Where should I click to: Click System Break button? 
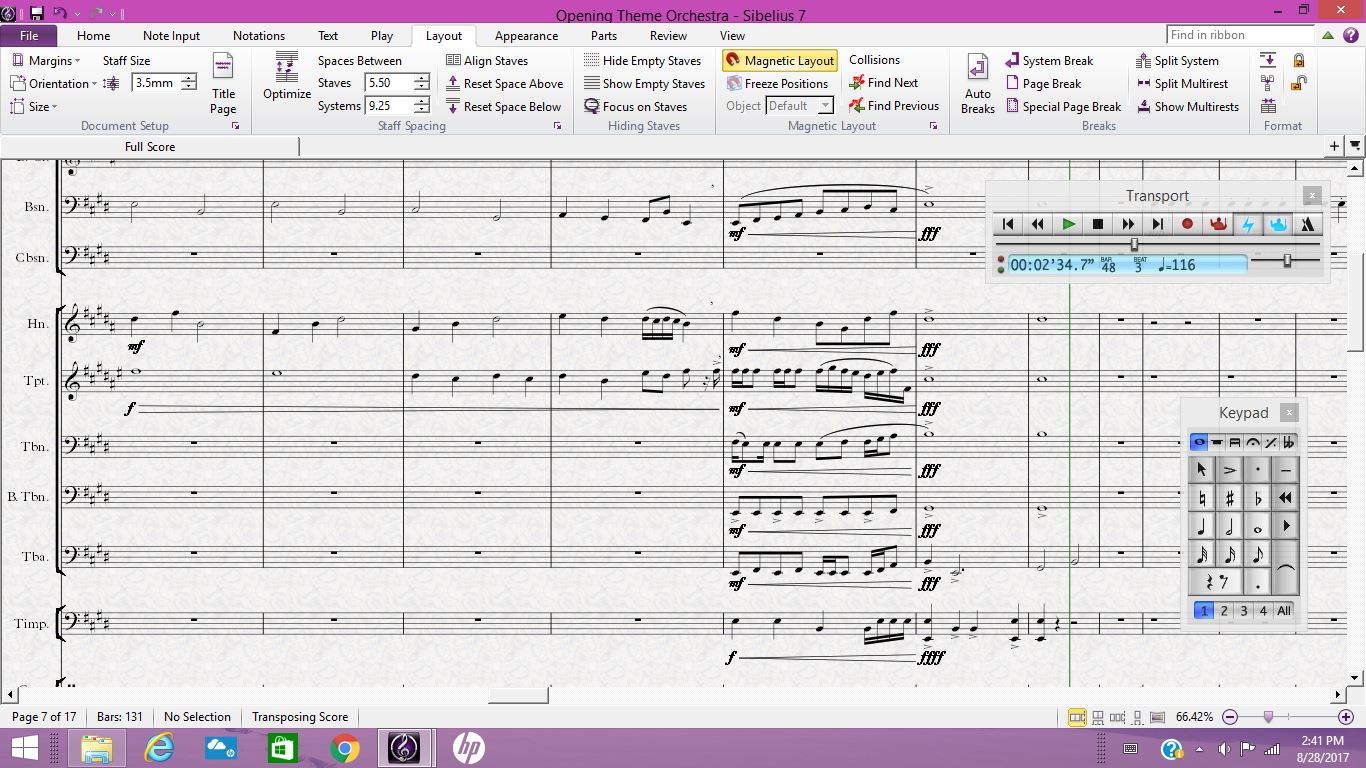pyautogui.click(x=1049, y=61)
